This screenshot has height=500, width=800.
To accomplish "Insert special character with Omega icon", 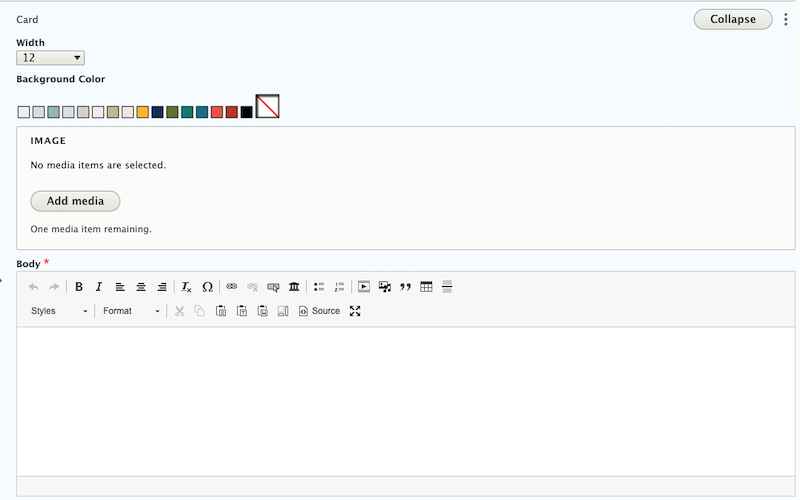I will (x=207, y=287).
